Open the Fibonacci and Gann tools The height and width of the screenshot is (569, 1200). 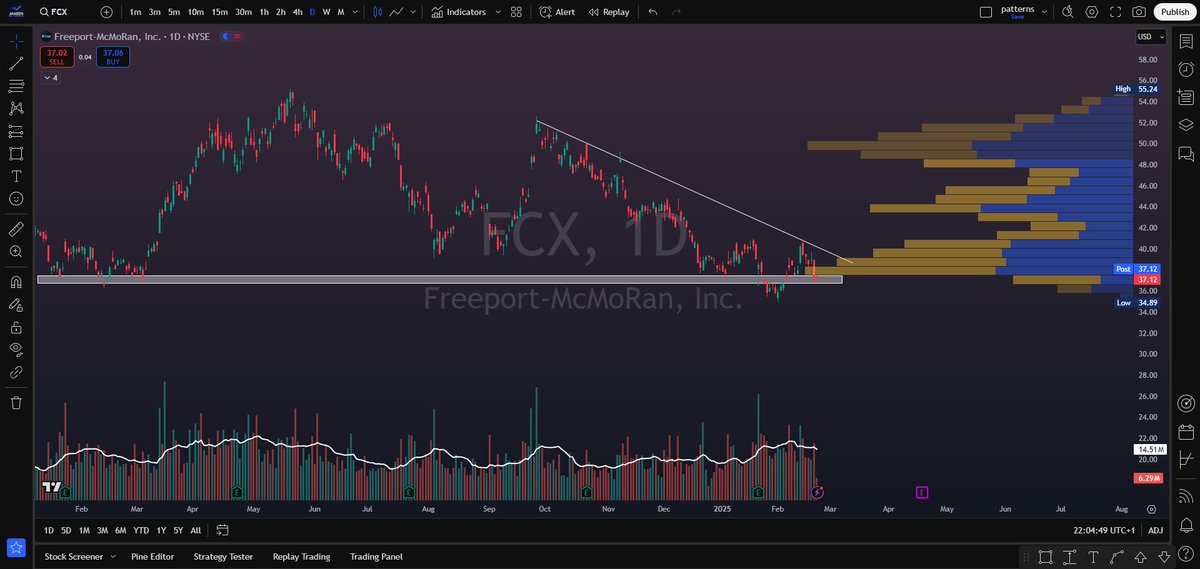[x=16, y=86]
